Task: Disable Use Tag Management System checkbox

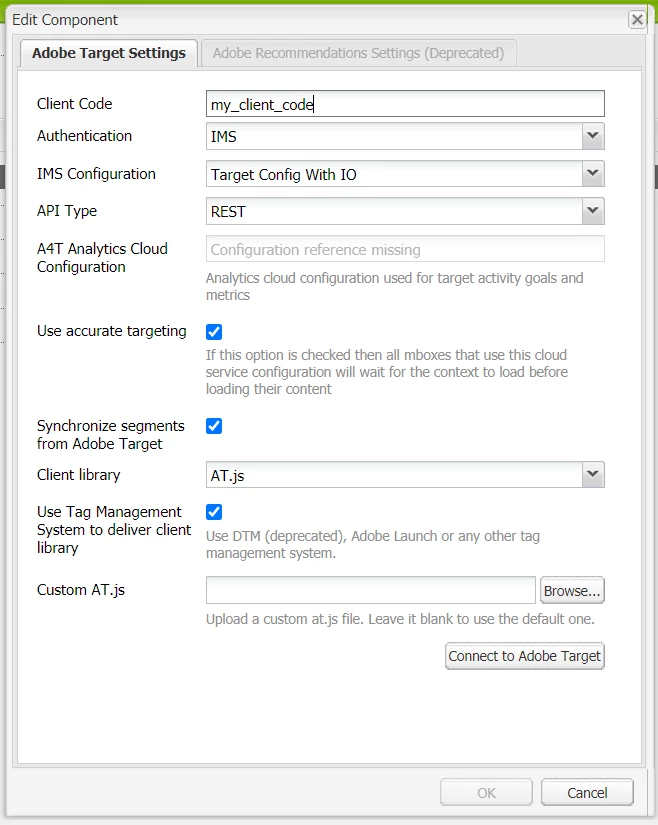Action: [214, 512]
